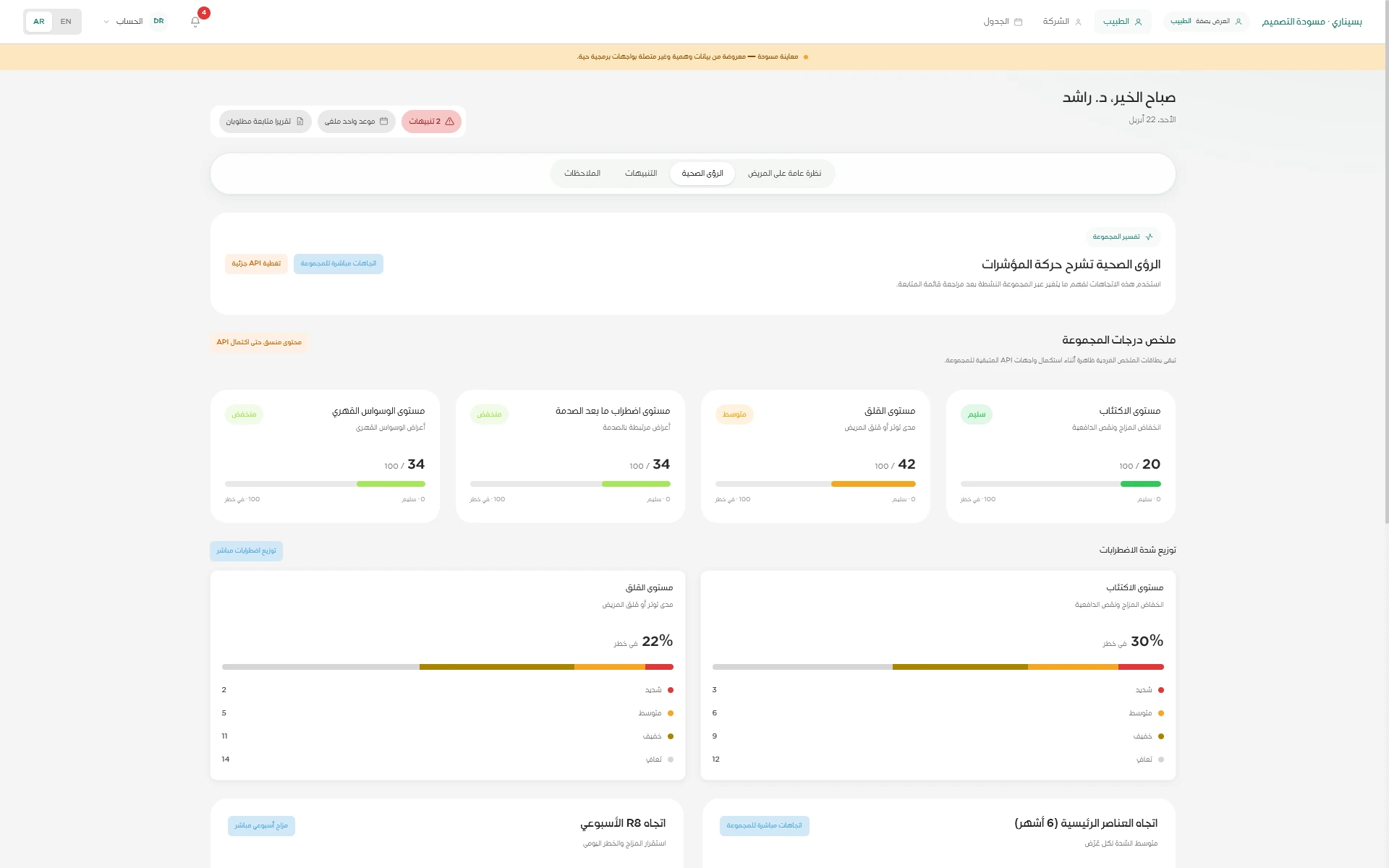Click the person icon beside الشركة
The image size is (1389, 868).
click(x=1078, y=22)
